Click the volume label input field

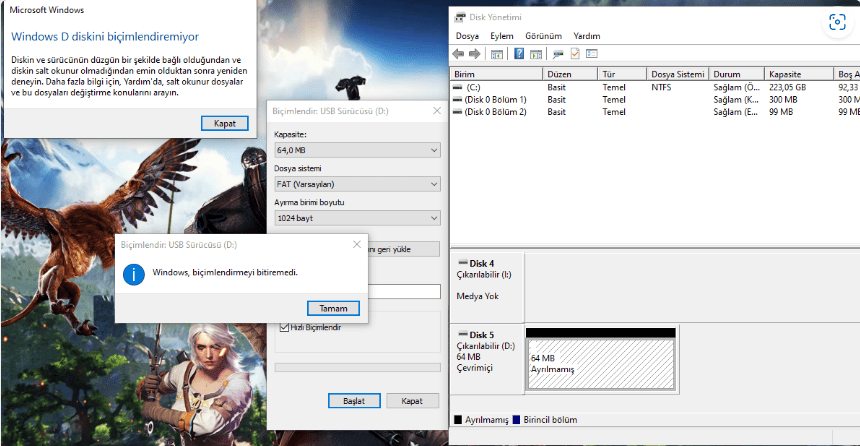(x=404, y=291)
